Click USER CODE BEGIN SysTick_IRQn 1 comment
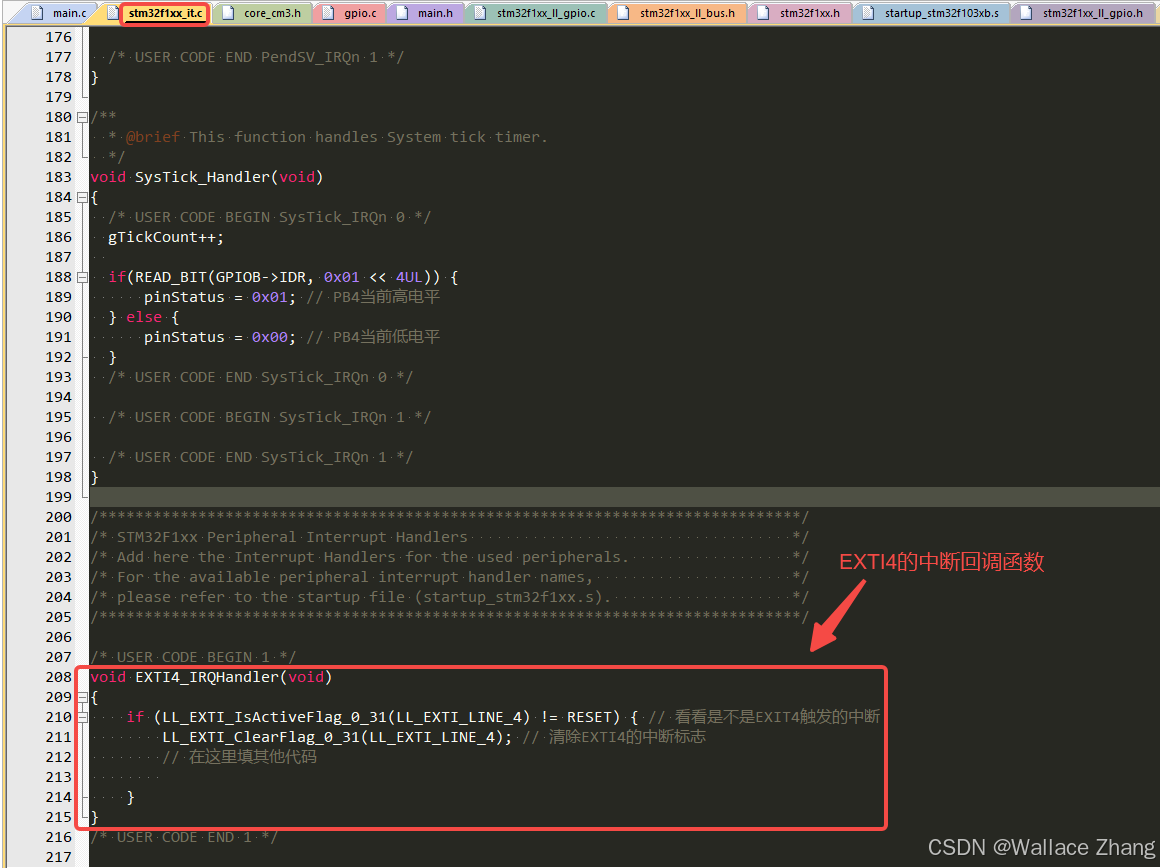Viewport: 1160px width, 868px height. 269,417
